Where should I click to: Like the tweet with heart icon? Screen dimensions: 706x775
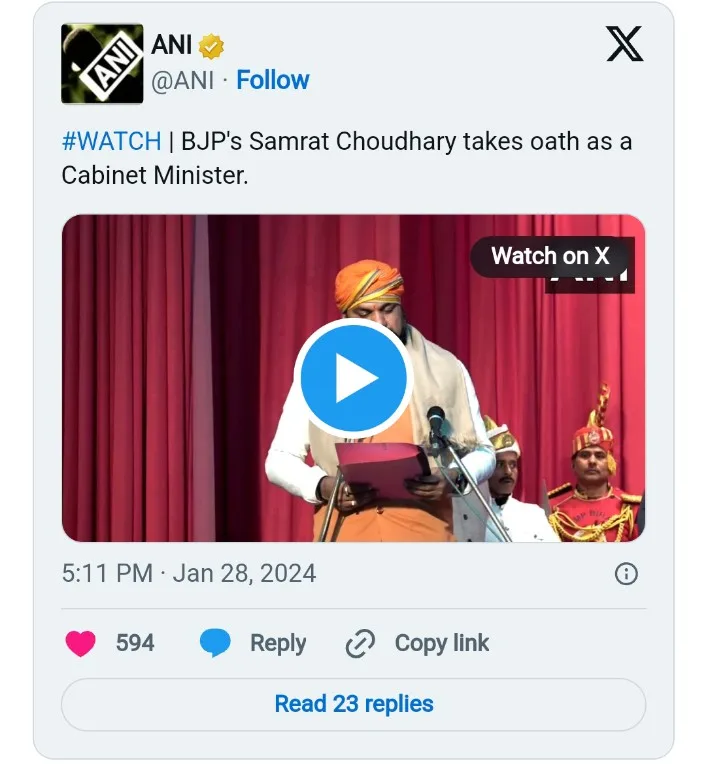81,643
